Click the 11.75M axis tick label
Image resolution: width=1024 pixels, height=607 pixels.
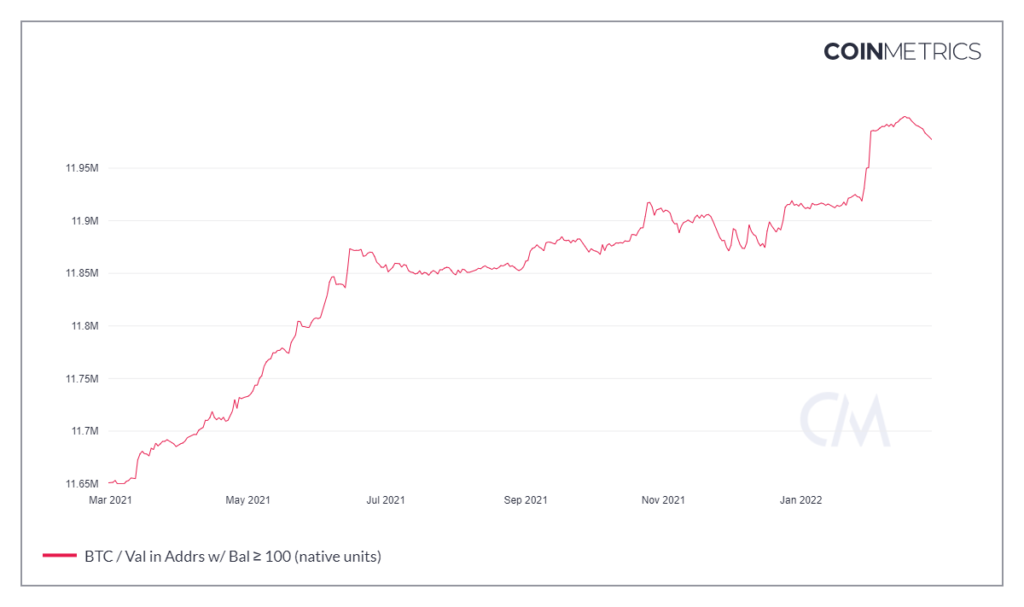point(81,379)
